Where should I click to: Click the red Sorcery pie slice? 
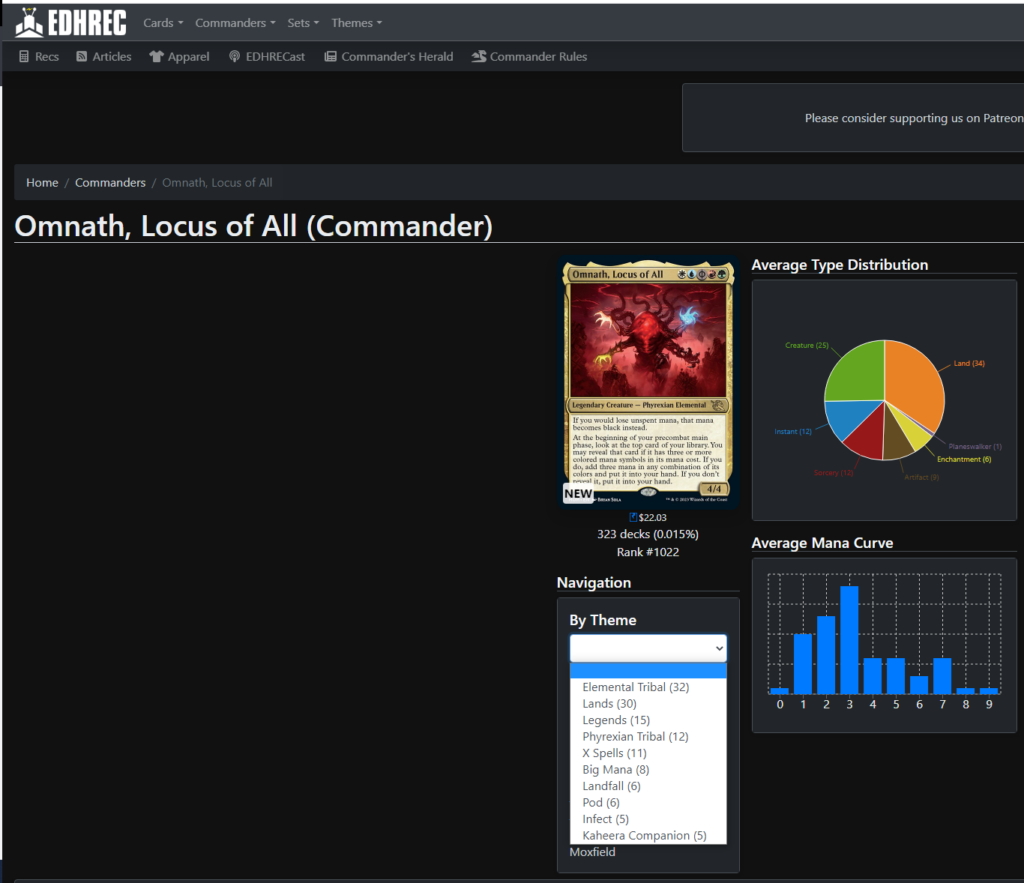[x=866, y=436]
